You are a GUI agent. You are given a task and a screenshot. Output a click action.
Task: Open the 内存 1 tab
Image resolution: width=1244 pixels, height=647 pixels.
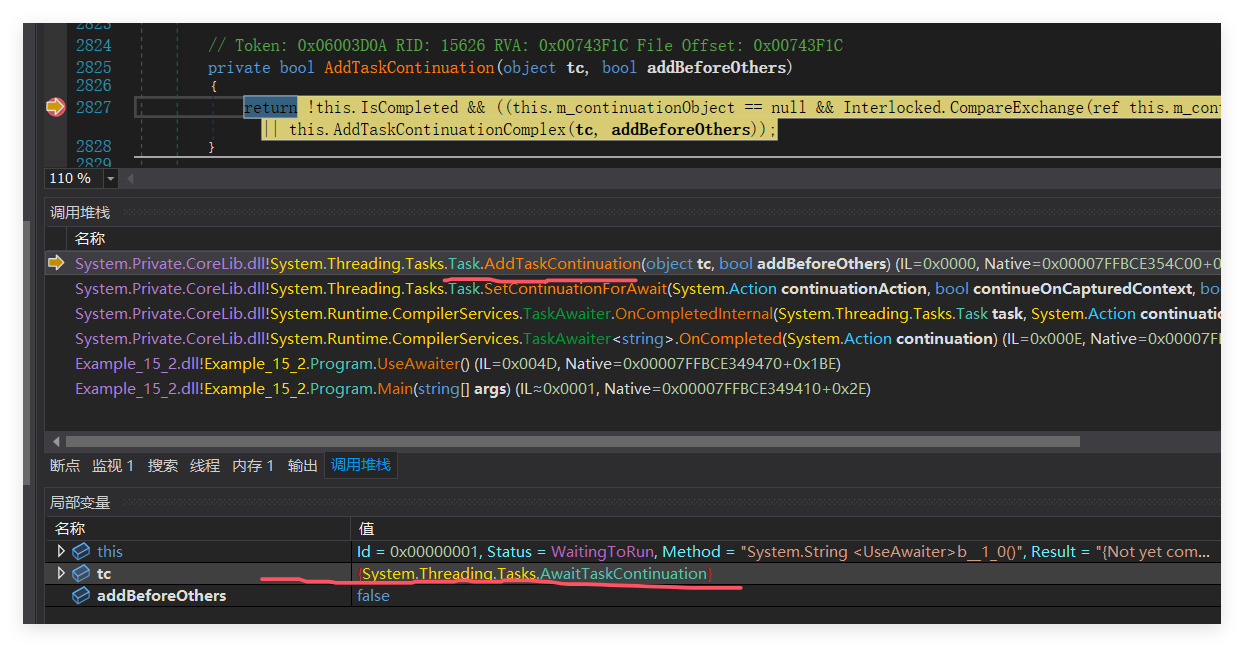coord(253,465)
